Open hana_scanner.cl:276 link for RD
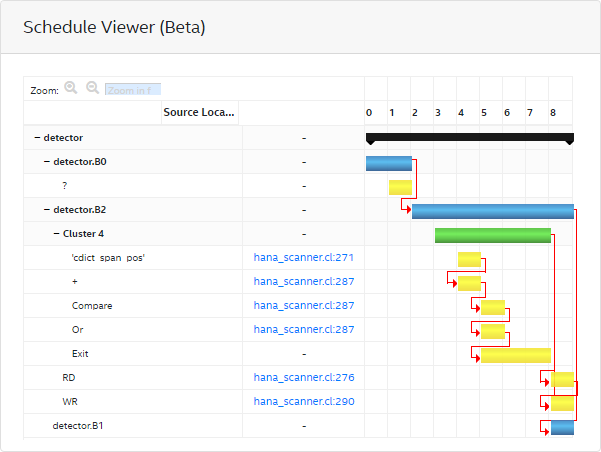601x452 pixels. [x=304, y=378]
